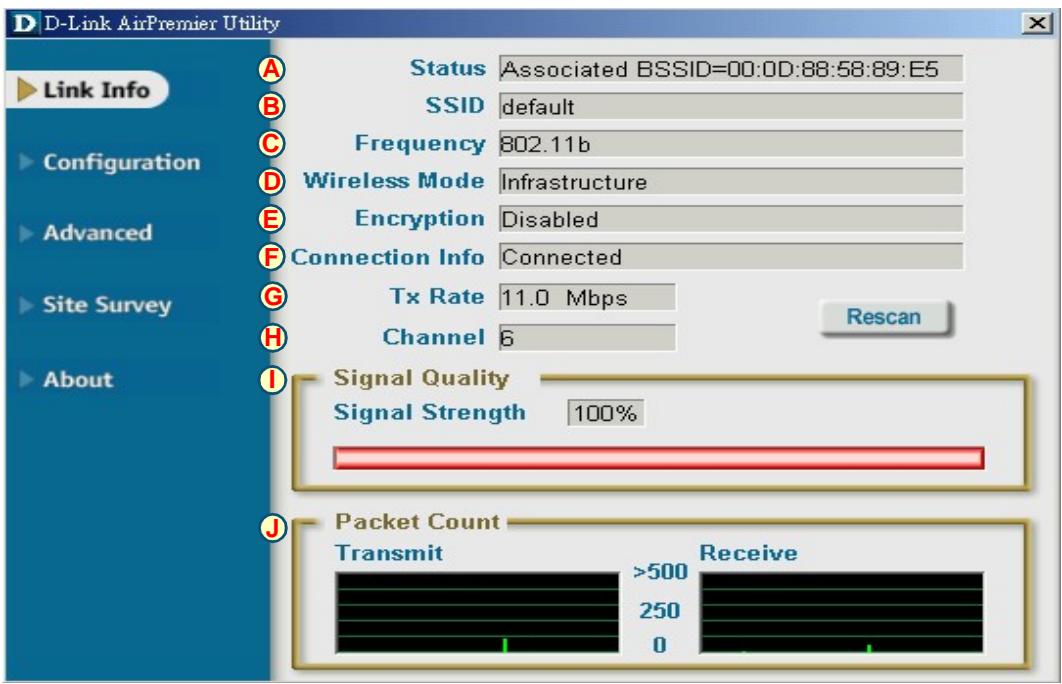Click the Signal Quality group title
This screenshot has height=684, width=1062.
tap(421, 379)
